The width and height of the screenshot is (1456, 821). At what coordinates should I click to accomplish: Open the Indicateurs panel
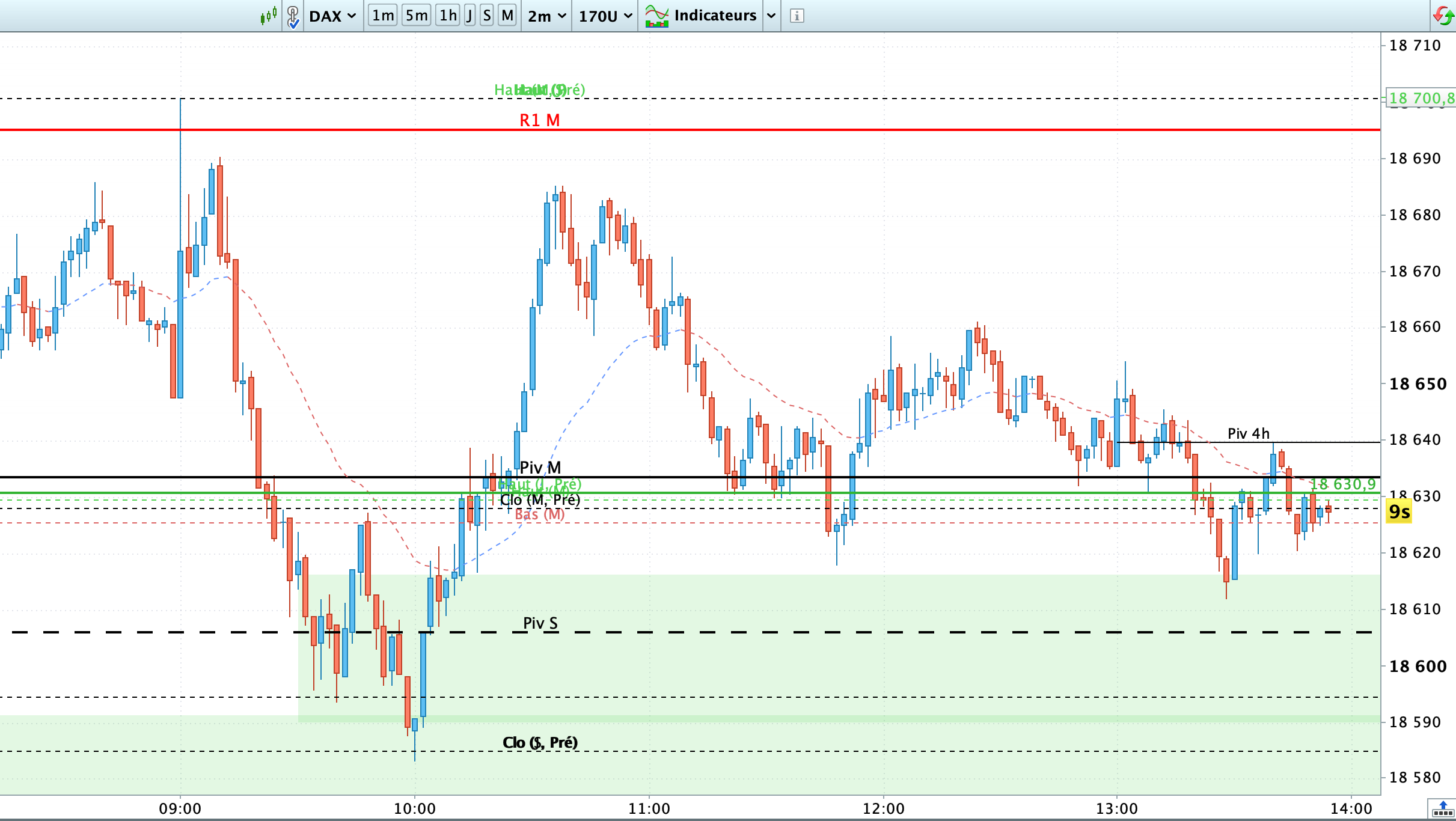click(715, 15)
